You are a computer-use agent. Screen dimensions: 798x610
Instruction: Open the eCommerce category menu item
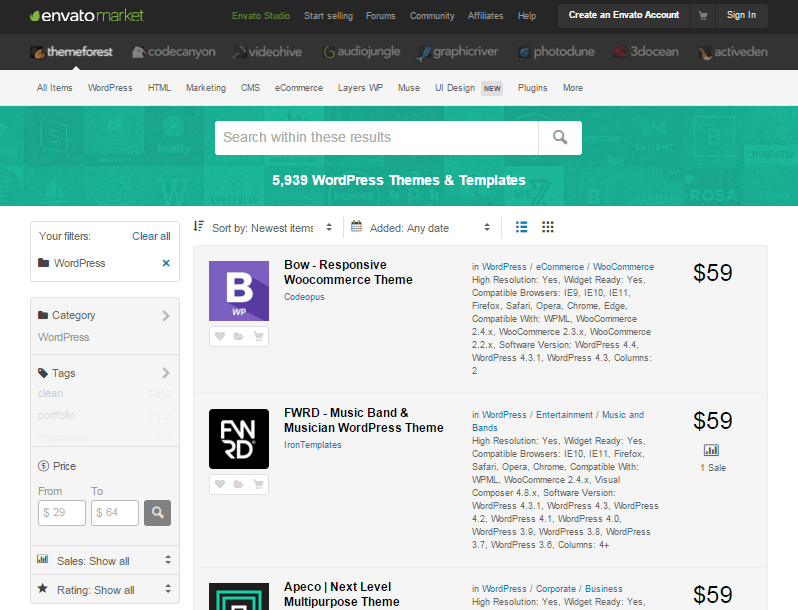coord(299,88)
